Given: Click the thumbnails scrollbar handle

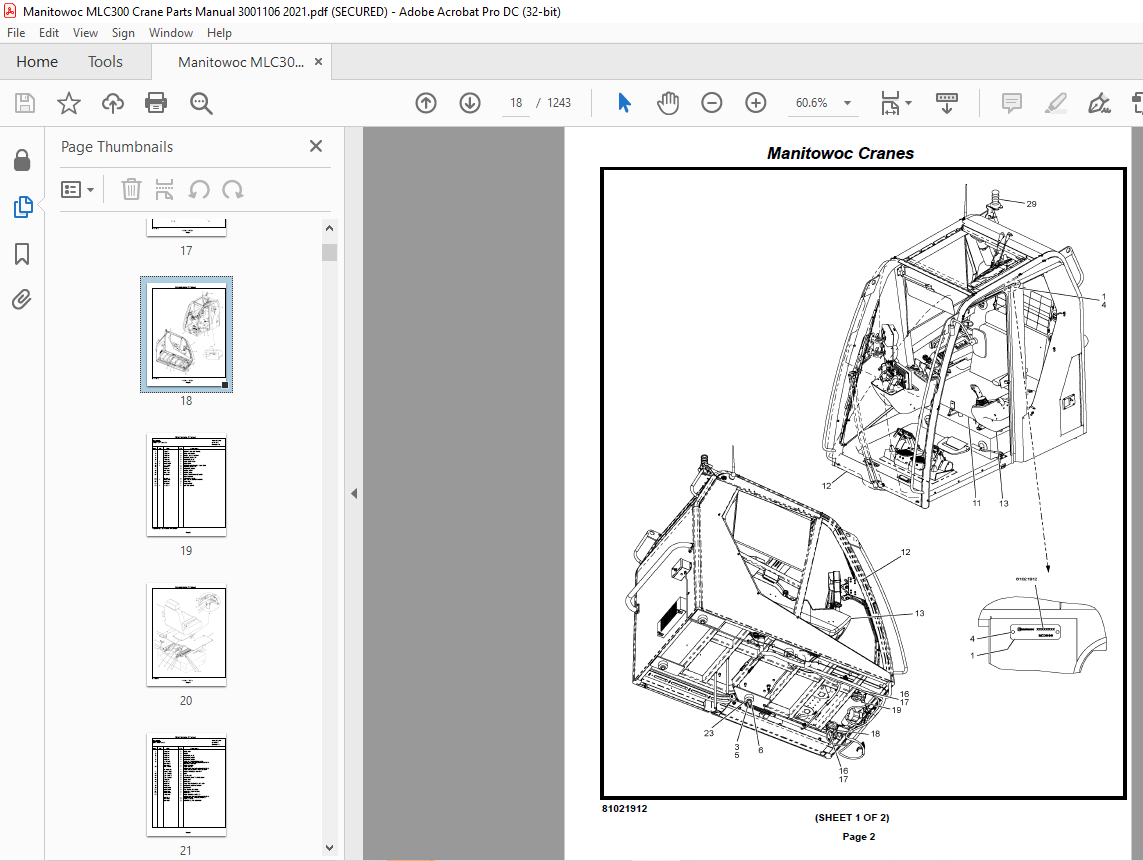Looking at the screenshot, I should (x=329, y=252).
